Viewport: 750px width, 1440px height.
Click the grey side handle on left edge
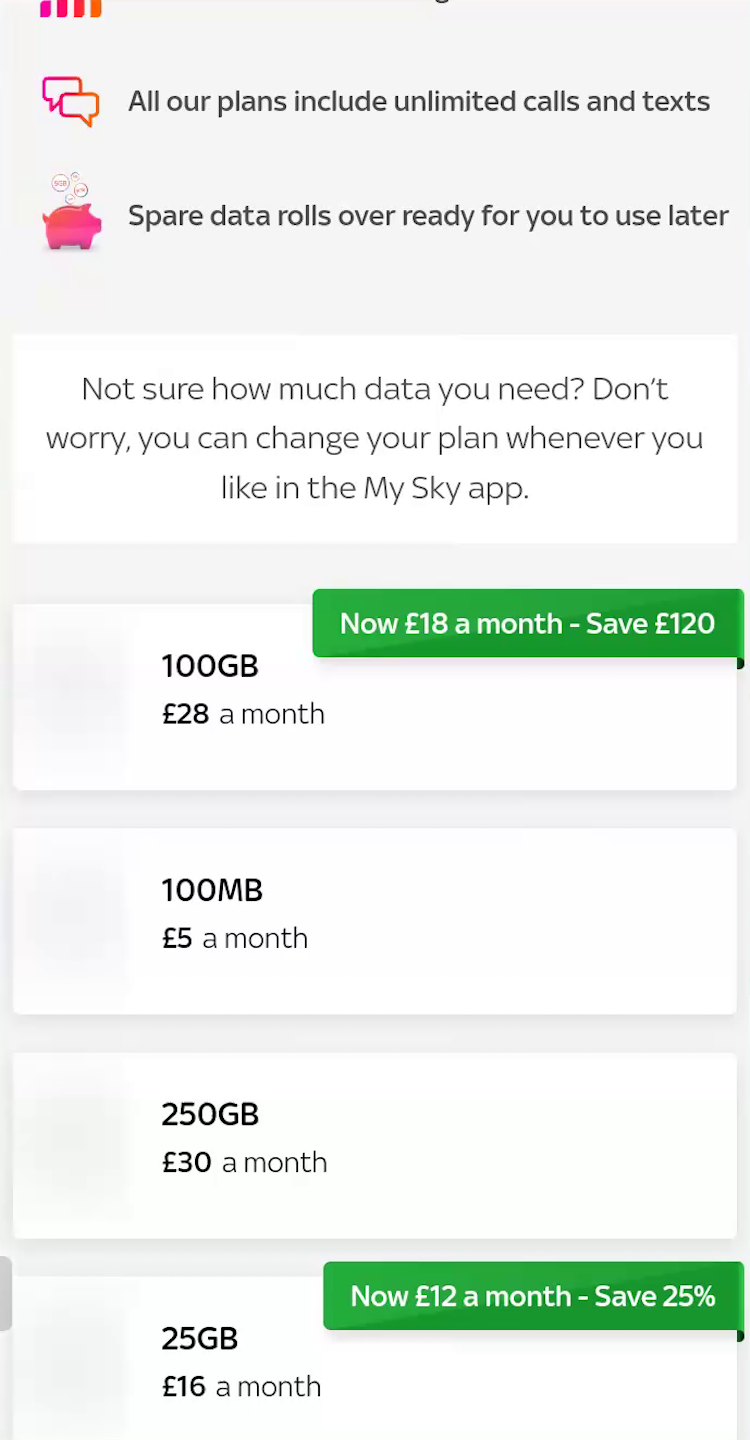coord(5,1293)
